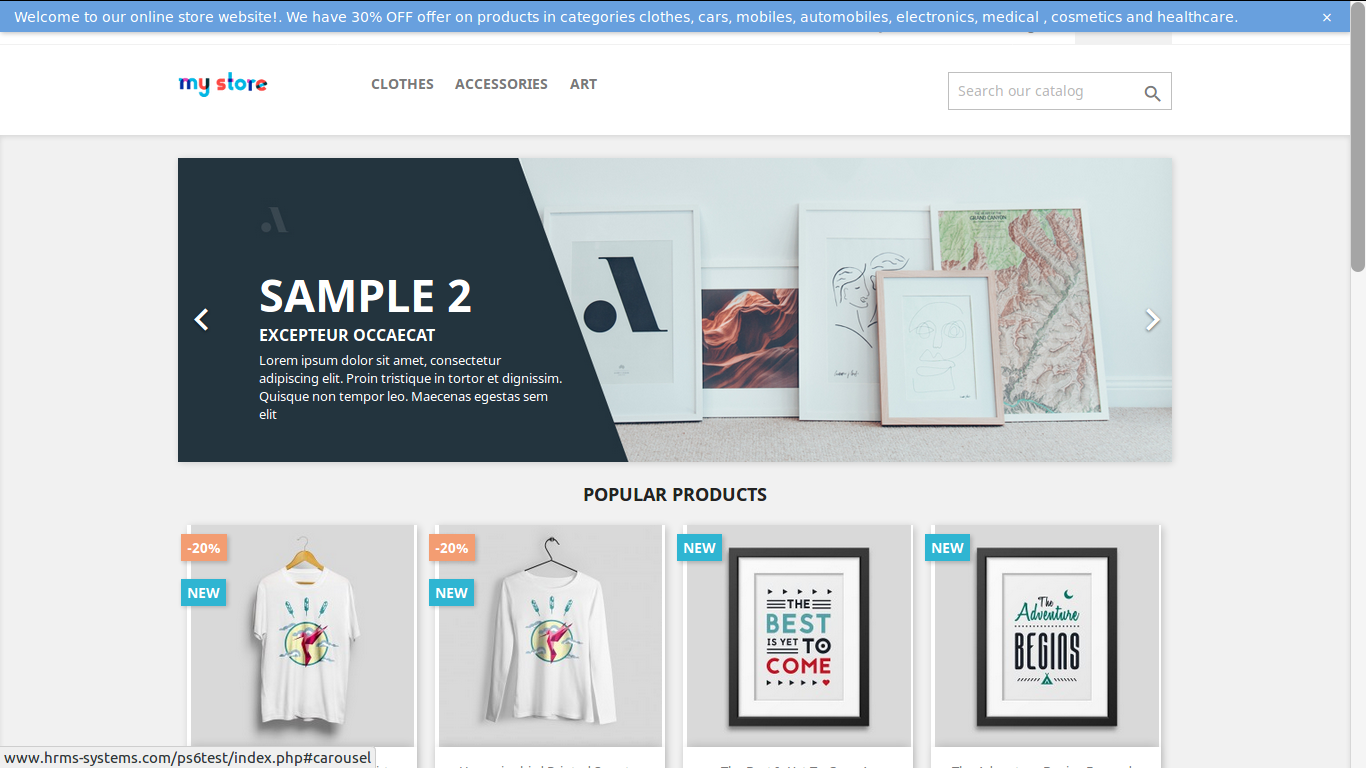Click the Sample 2 slide heading
This screenshot has width=1366, height=768.
tap(365, 296)
